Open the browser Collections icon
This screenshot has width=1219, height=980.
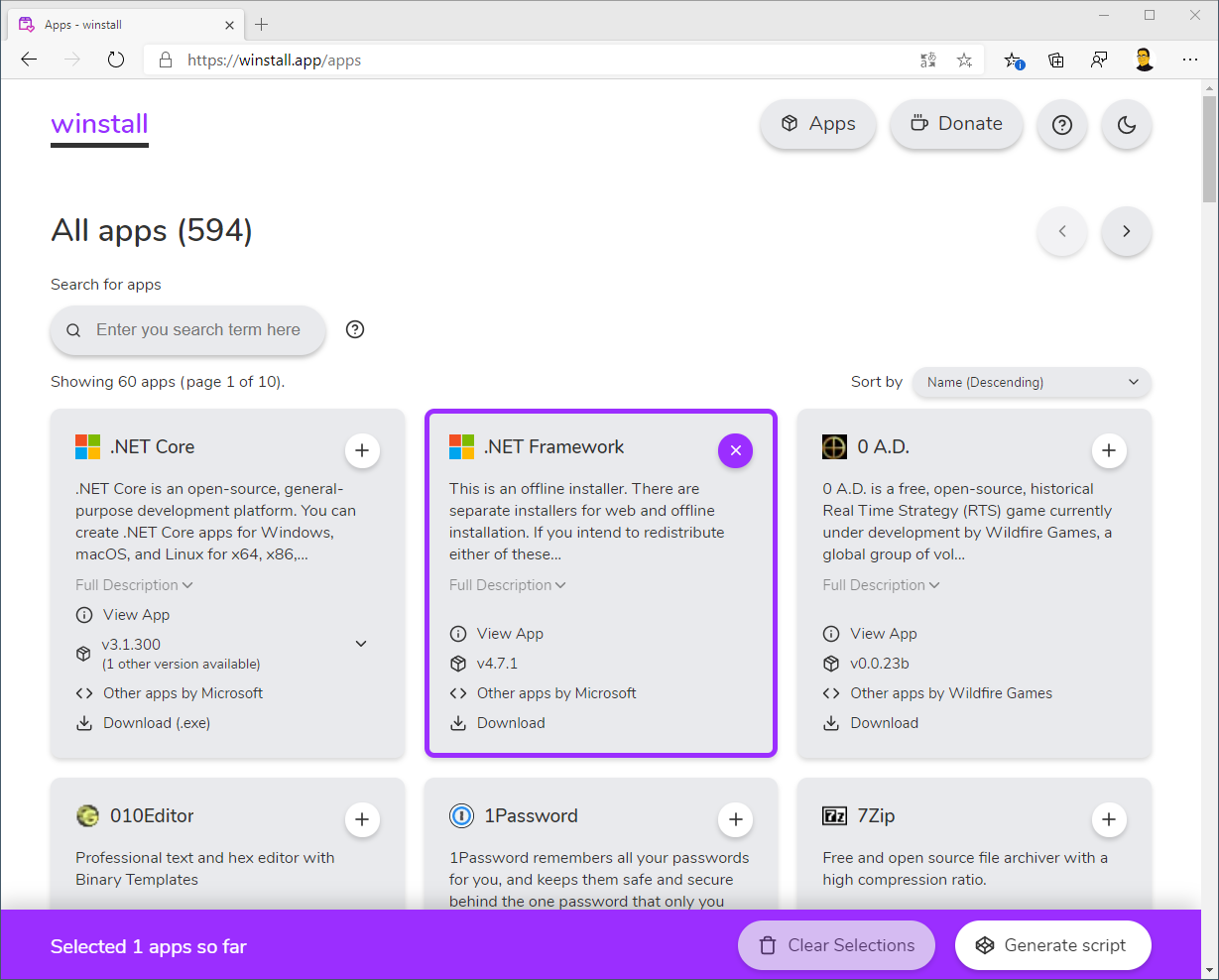click(1056, 61)
